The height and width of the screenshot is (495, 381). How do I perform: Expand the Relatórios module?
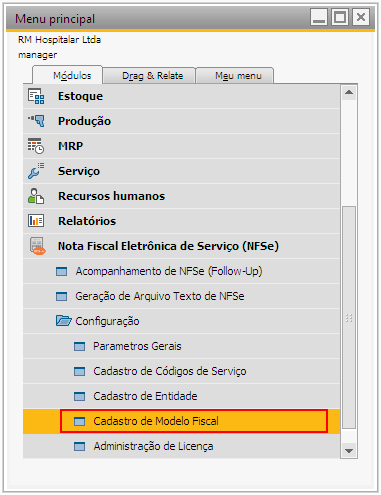click(x=182, y=221)
